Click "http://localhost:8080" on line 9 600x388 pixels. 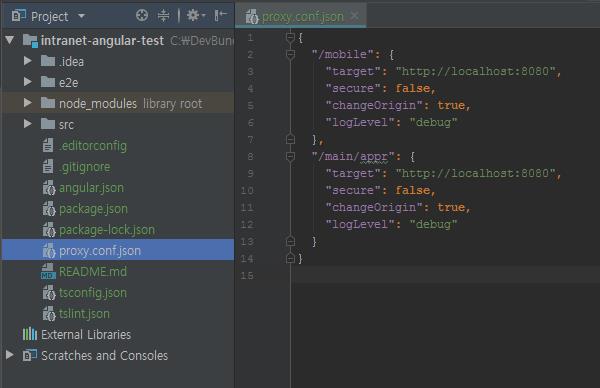coord(476,173)
